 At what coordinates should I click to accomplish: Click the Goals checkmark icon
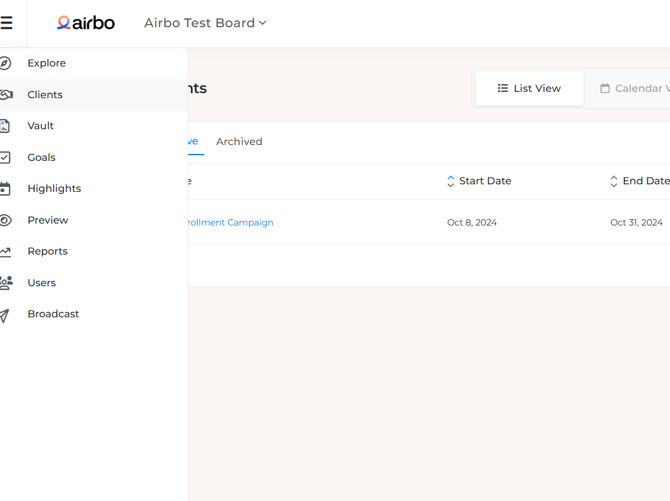[x=5, y=157]
